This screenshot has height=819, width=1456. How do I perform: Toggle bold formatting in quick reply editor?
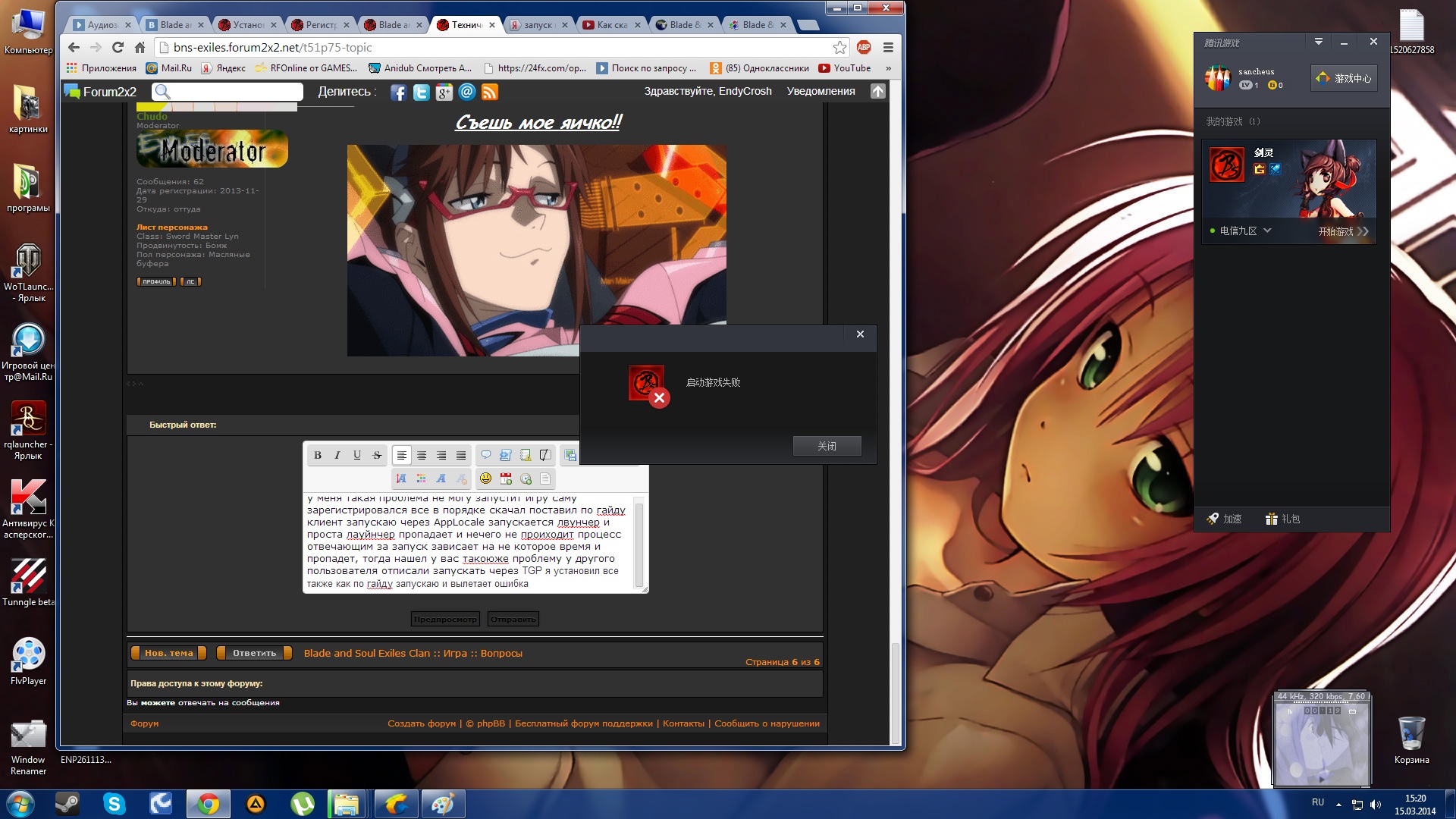click(318, 455)
